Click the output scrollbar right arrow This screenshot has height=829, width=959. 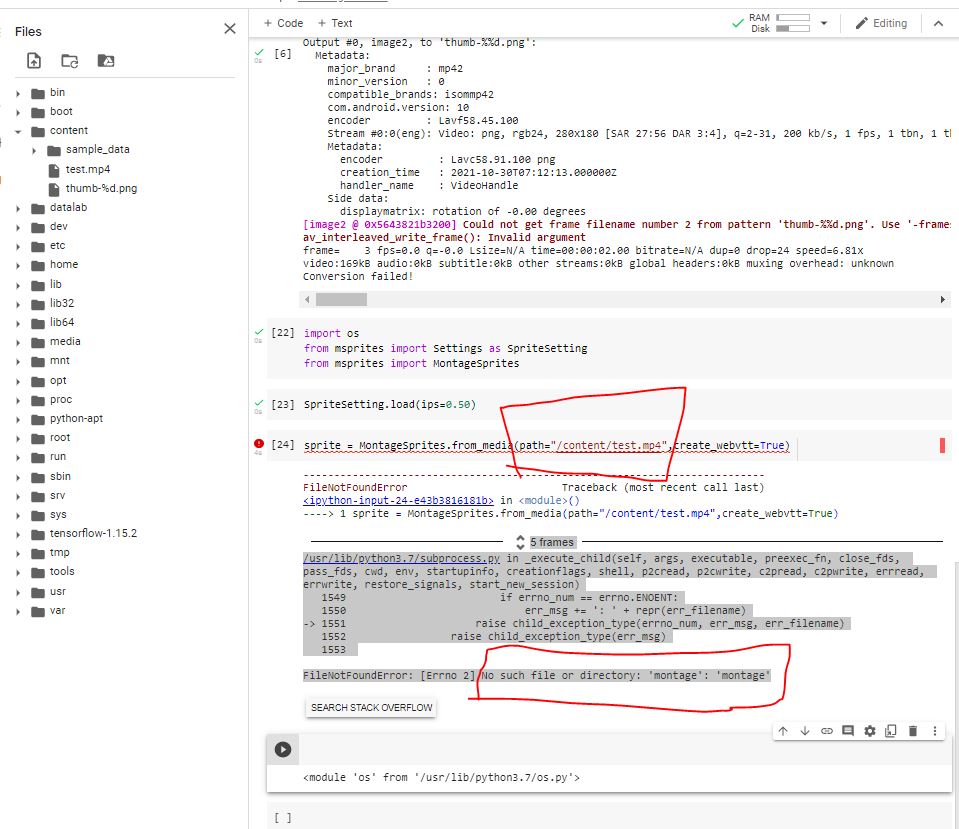click(x=942, y=299)
